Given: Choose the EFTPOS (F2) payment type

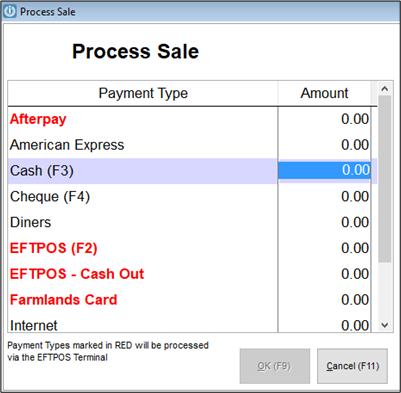Looking at the screenshot, I should coord(53,248).
